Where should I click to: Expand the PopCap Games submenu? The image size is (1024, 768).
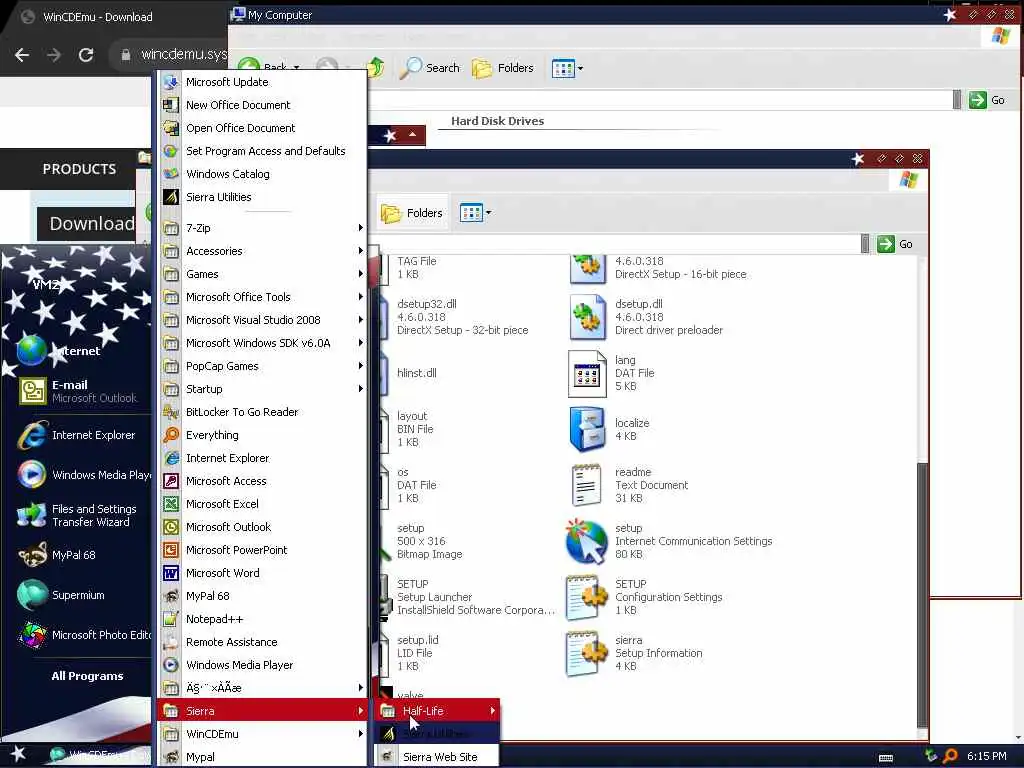pyautogui.click(x=263, y=366)
